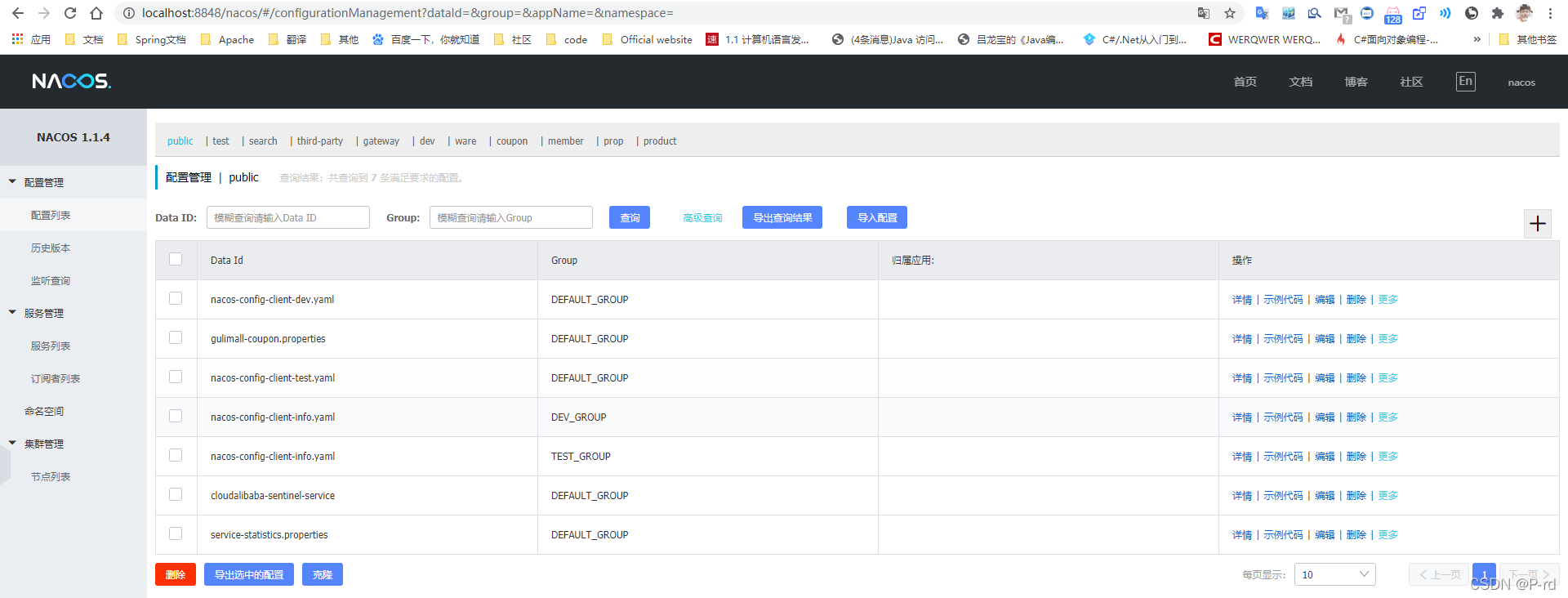Open the browser profile avatar
Screen dimensions: 1568x598
pyautogui.click(x=1524, y=13)
